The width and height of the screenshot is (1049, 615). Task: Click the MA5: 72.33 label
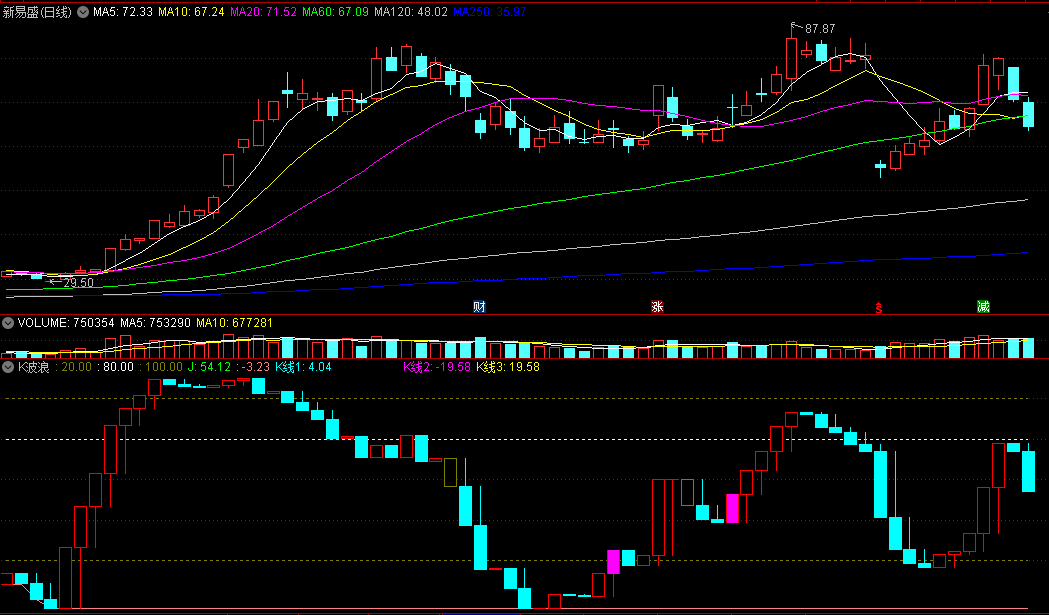[123, 12]
